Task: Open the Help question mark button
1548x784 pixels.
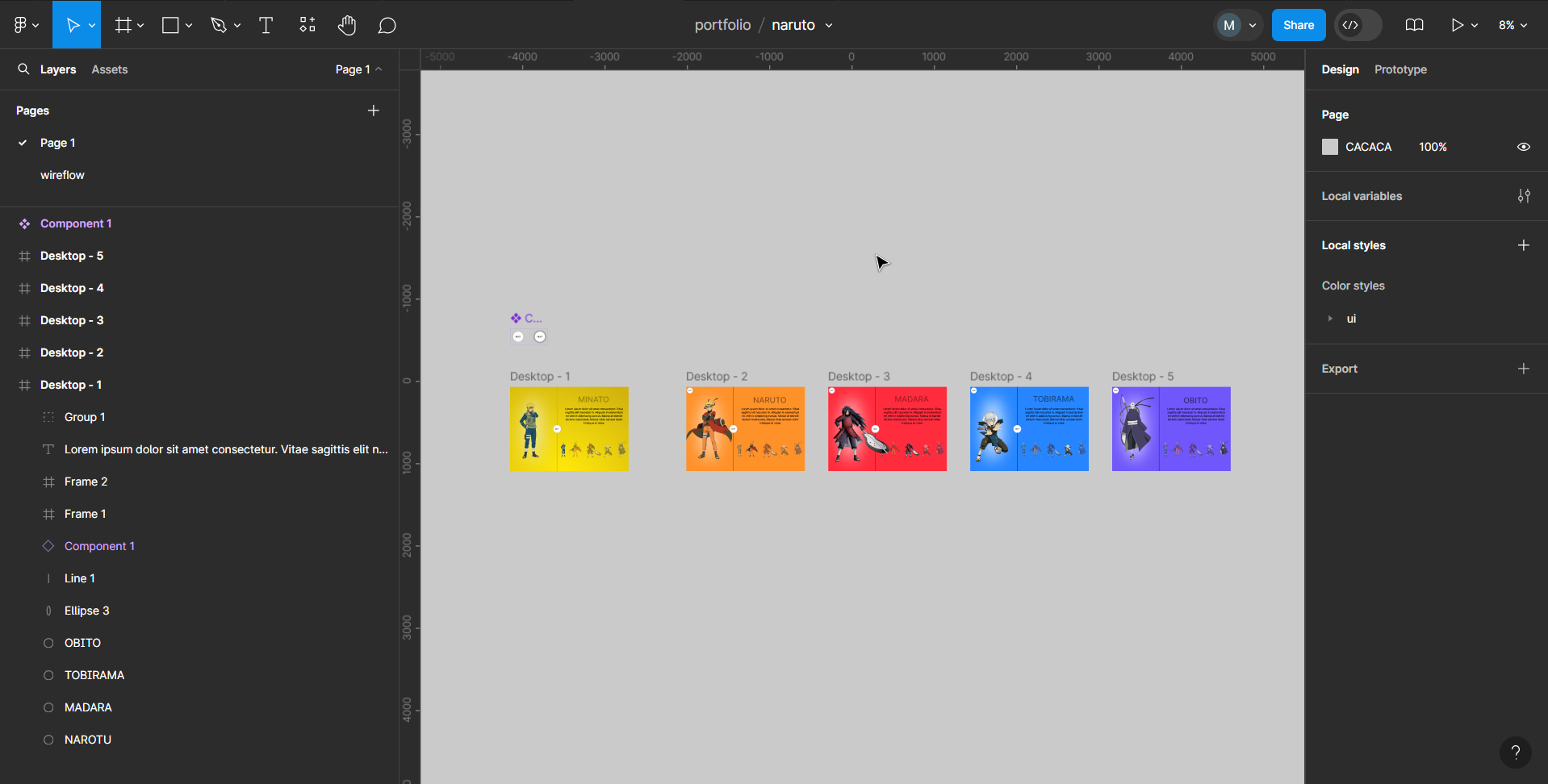Action: point(1515,753)
